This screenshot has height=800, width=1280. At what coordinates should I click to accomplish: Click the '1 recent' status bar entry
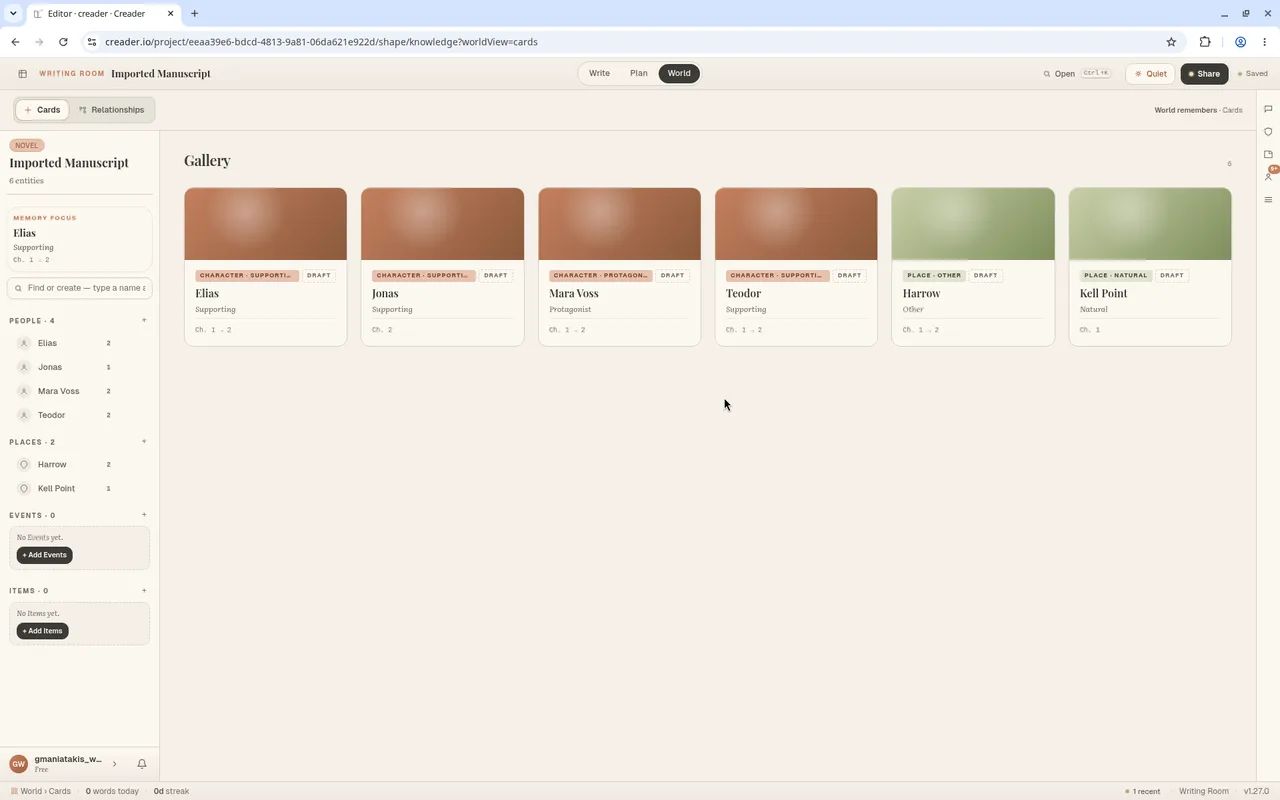point(1143,791)
